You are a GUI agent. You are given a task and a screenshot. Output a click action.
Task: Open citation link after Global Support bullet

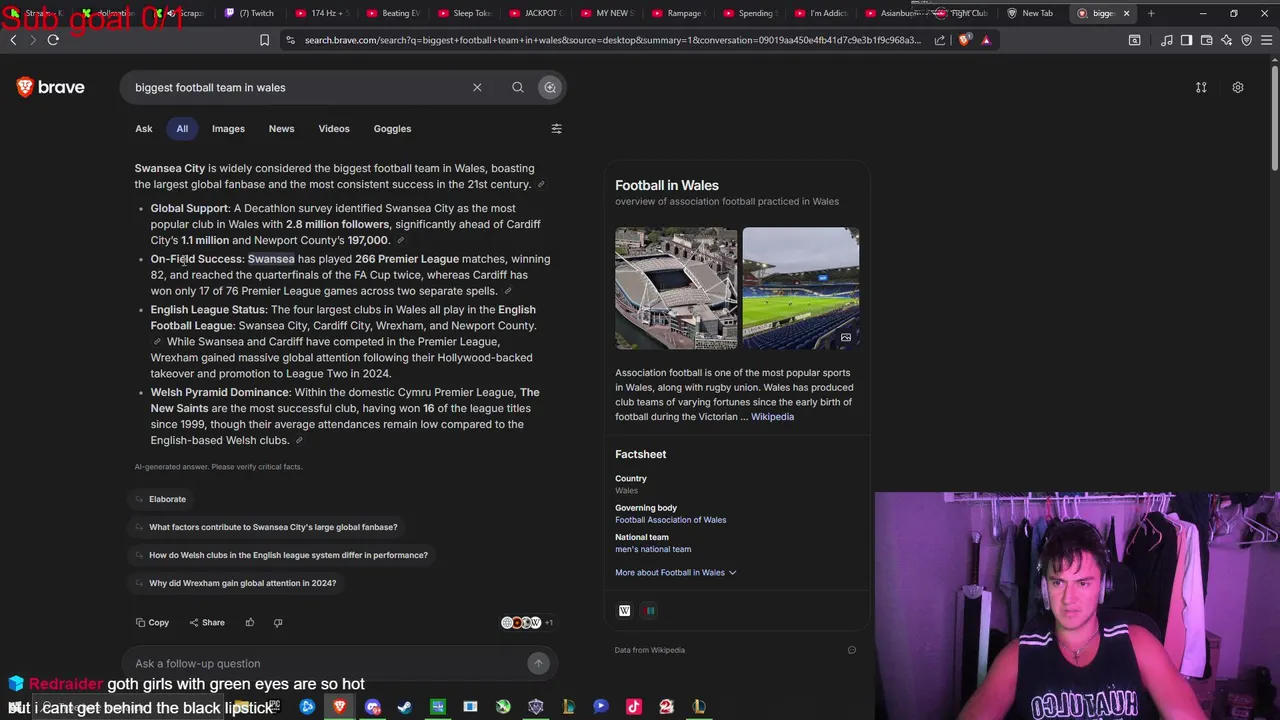401,241
